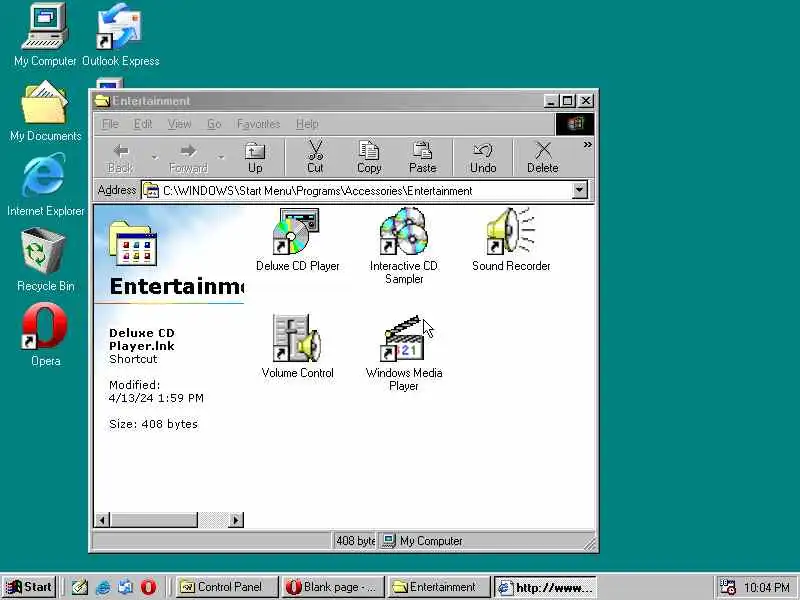
Task: Show more toolbar buttons via chevron
Action: pyautogui.click(x=587, y=145)
